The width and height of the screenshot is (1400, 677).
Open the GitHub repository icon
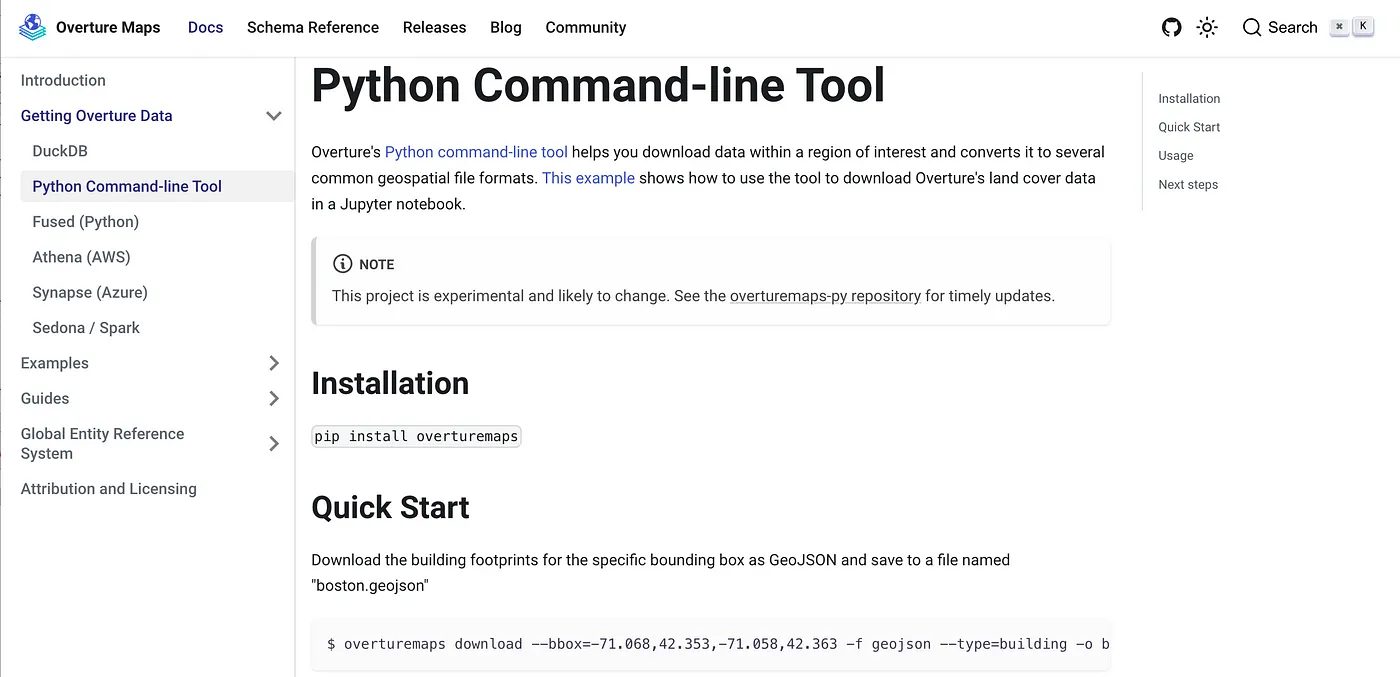click(x=1171, y=27)
